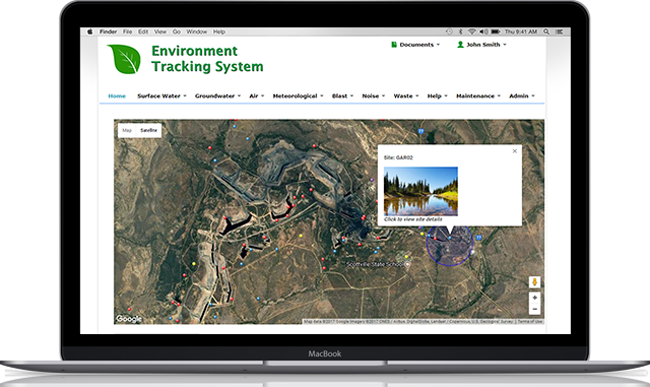Open the Apple menu icon
Image resolution: width=650 pixels, height=387 pixels.
90,31
